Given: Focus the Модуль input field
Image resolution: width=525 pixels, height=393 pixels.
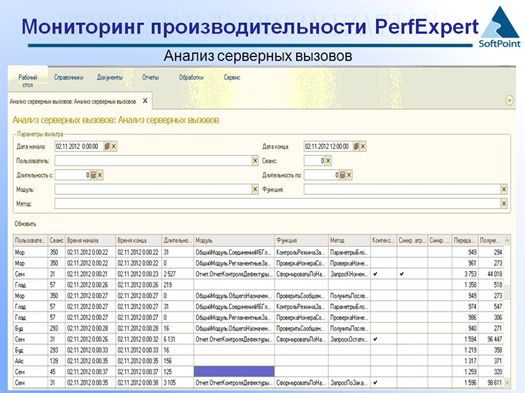Looking at the screenshot, I should coord(153,189).
